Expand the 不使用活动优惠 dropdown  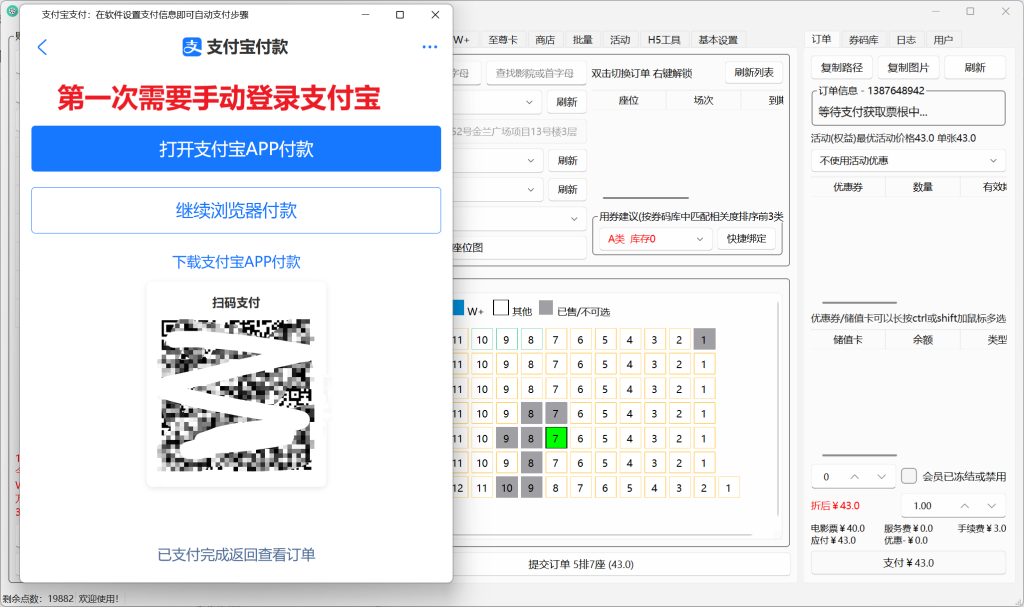[908, 161]
